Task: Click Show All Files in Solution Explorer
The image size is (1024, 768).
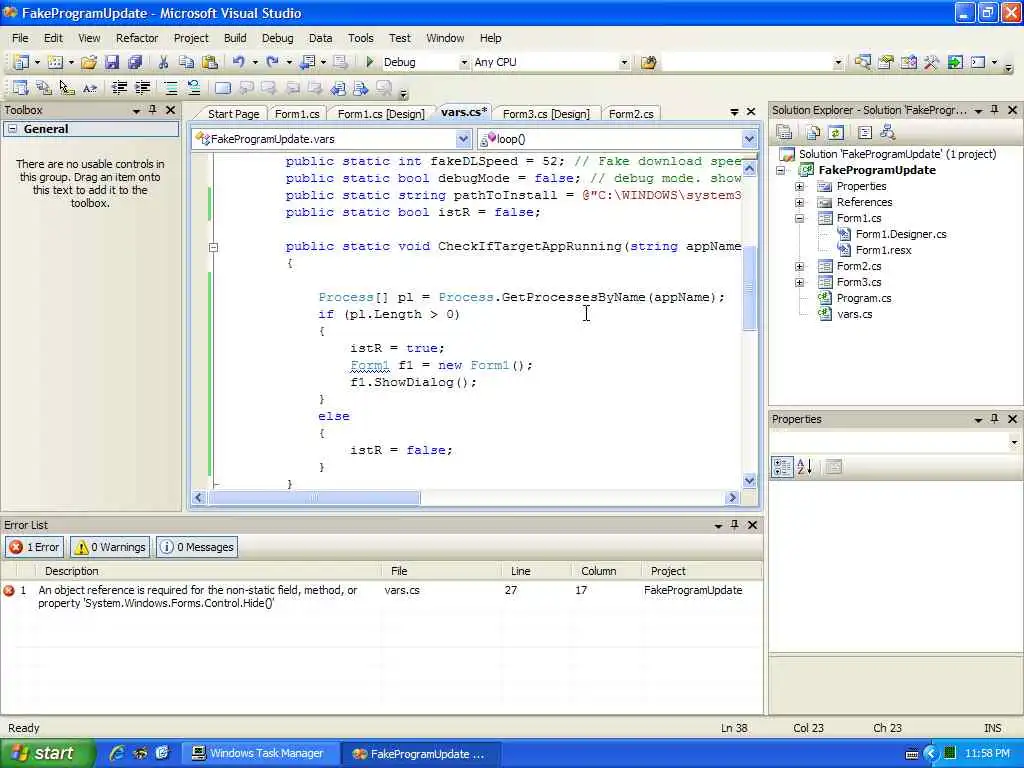Action: (813, 133)
